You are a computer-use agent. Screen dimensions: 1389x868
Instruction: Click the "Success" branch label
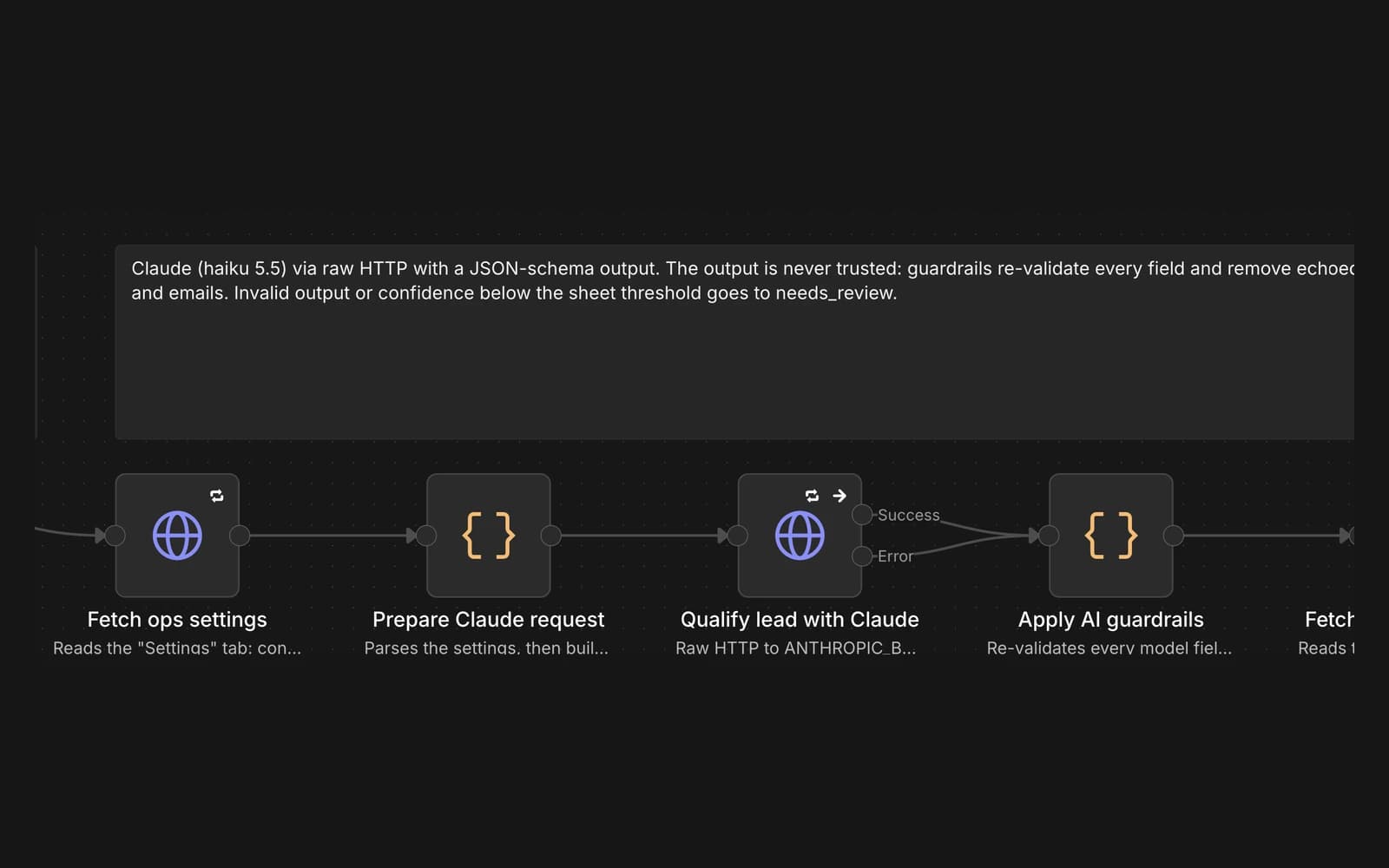pos(909,515)
